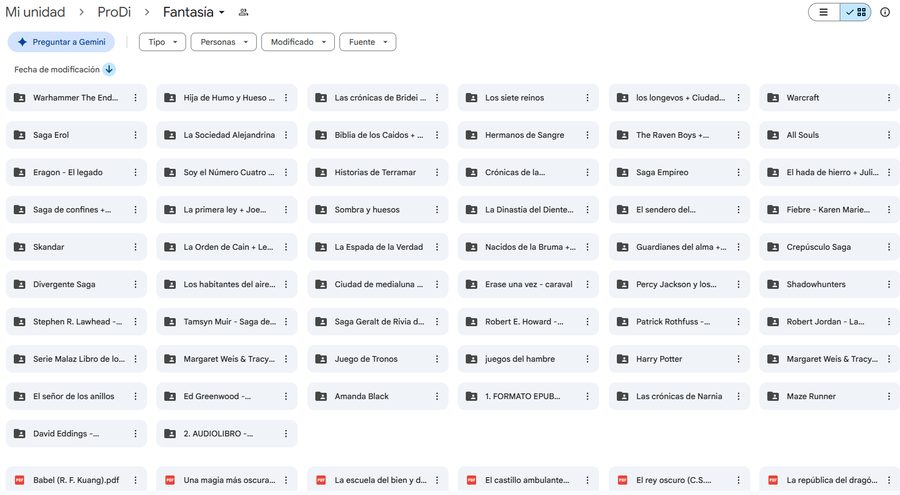Open the view details info icon
Image resolution: width=900 pixels, height=495 pixels.
click(885, 12)
